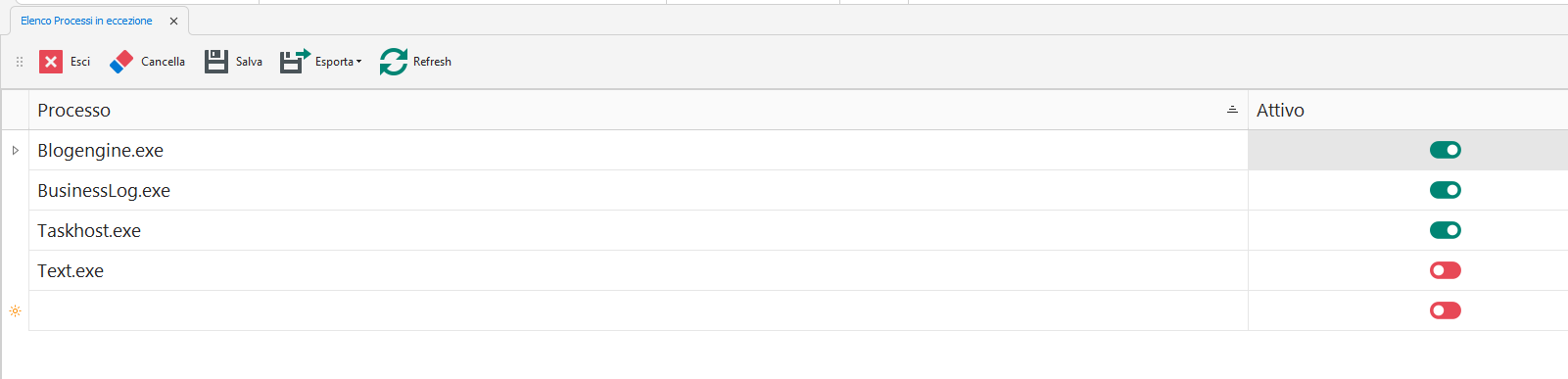Click the toolbar drag handle grip
Screen dimensions: 1568x379
[20, 62]
